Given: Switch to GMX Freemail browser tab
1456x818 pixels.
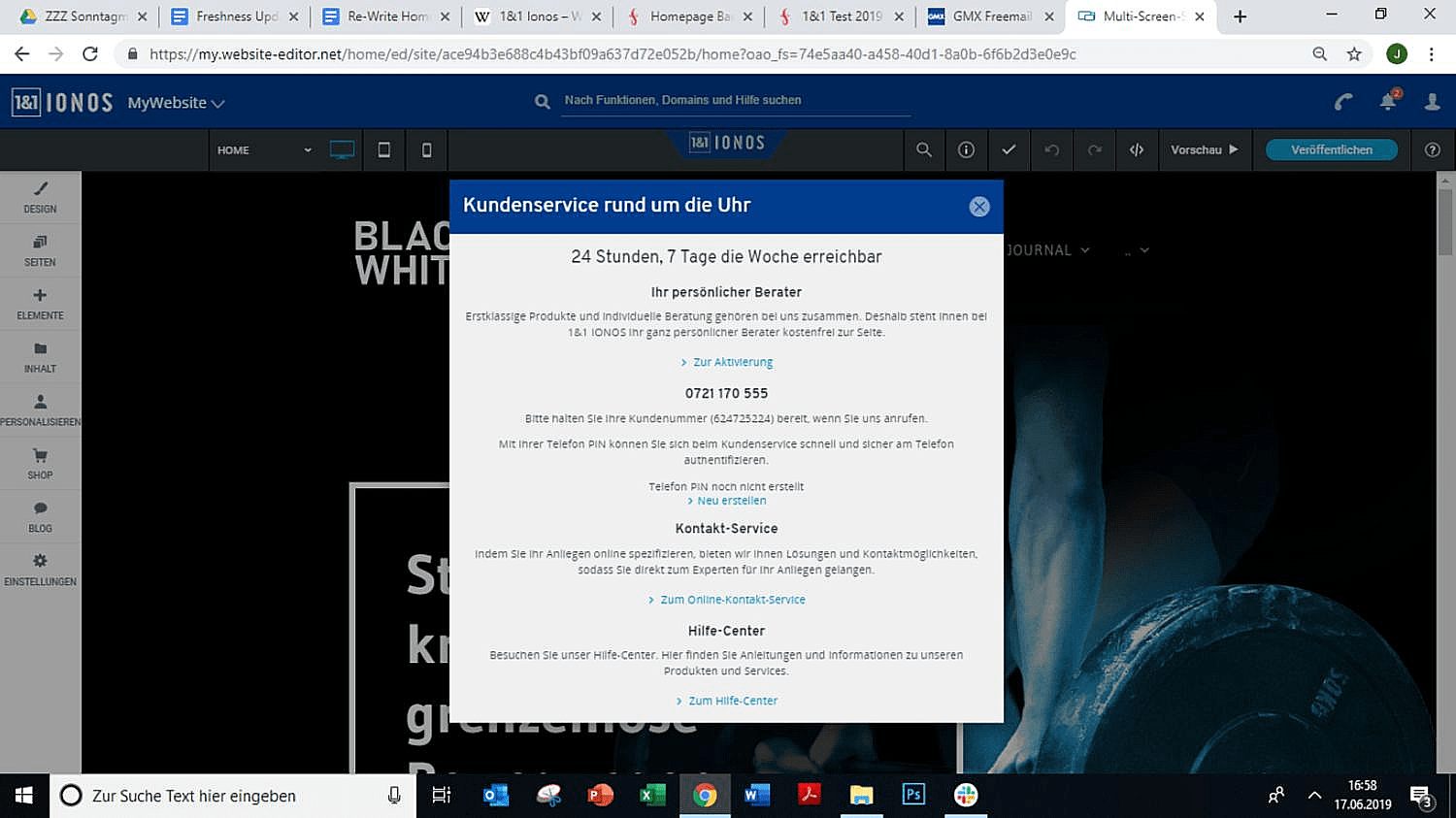Looking at the screenshot, I should (x=992, y=16).
